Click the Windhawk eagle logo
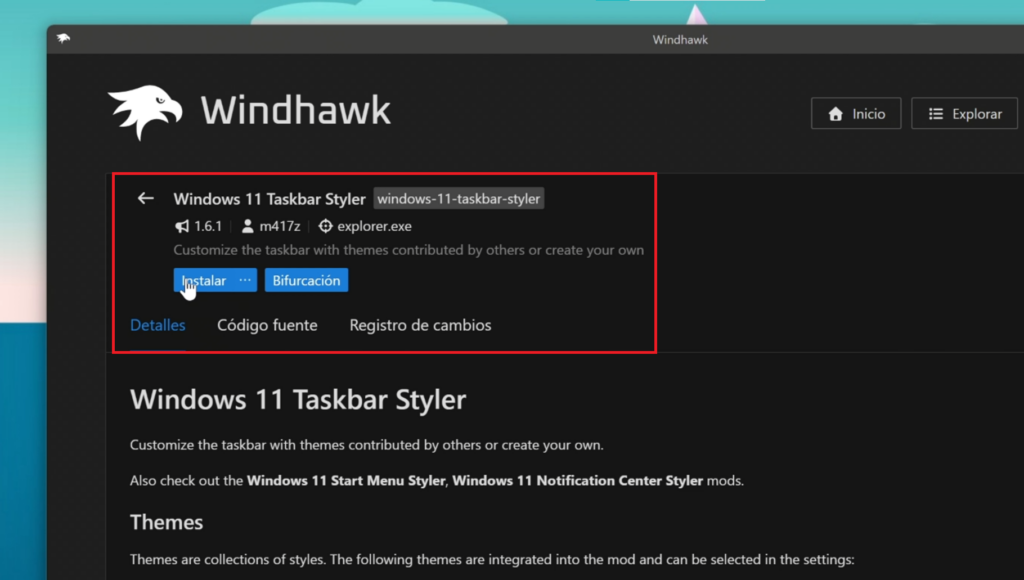Image resolution: width=1024 pixels, height=580 pixels. [146, 112]
